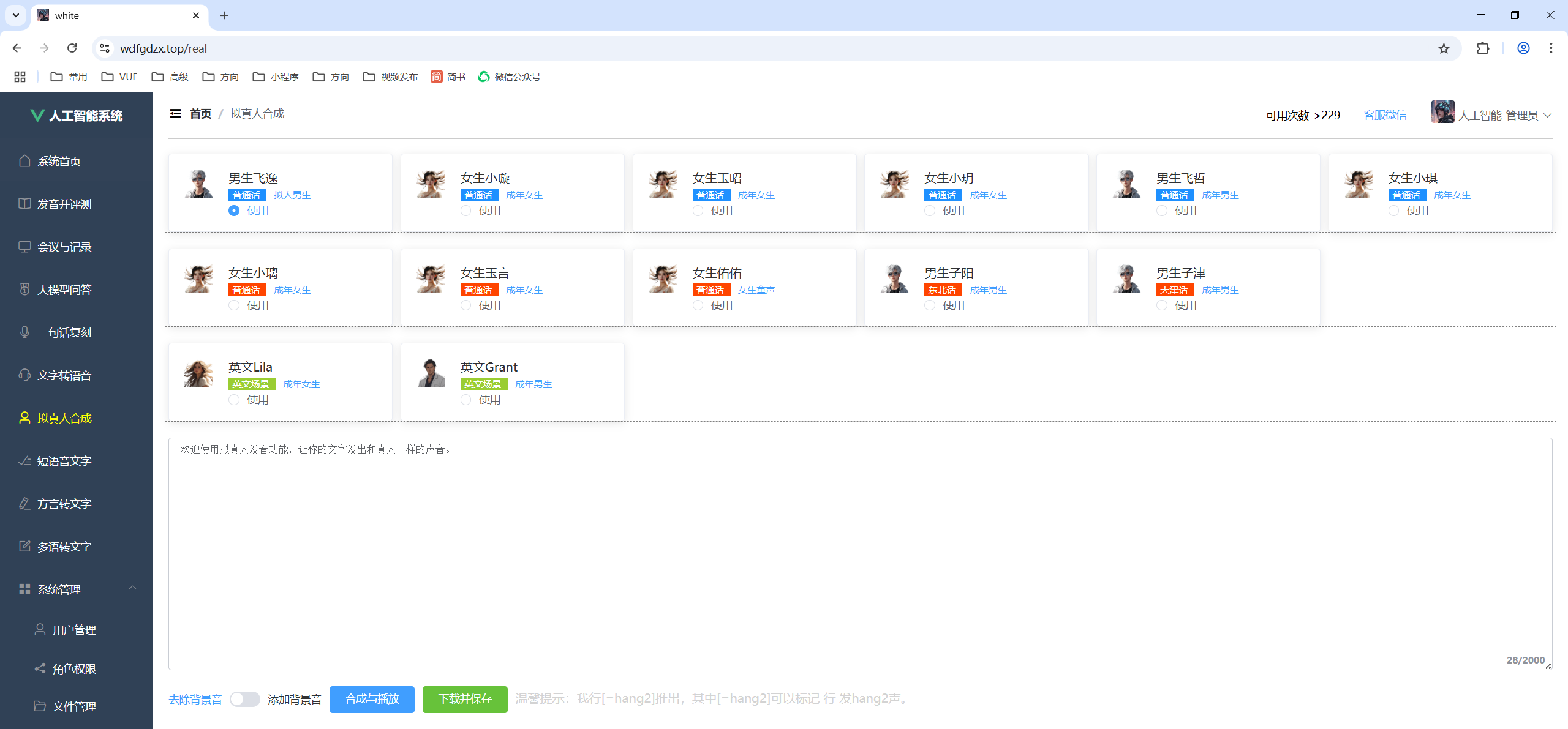
Task: Select the 使用 radio for 男生子阳
Action: tap(930, 305)
